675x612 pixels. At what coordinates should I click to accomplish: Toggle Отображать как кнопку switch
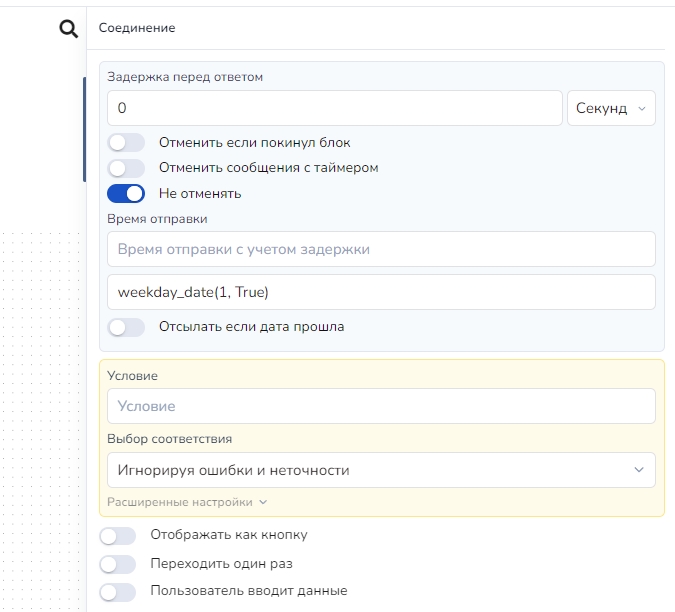pyautogui.click(x=118, y=536)
